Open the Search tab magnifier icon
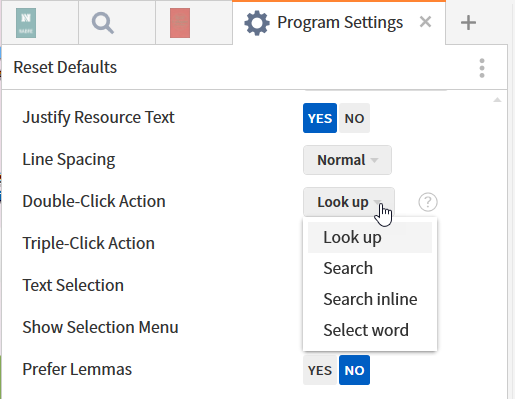 (x=103, y=23)
